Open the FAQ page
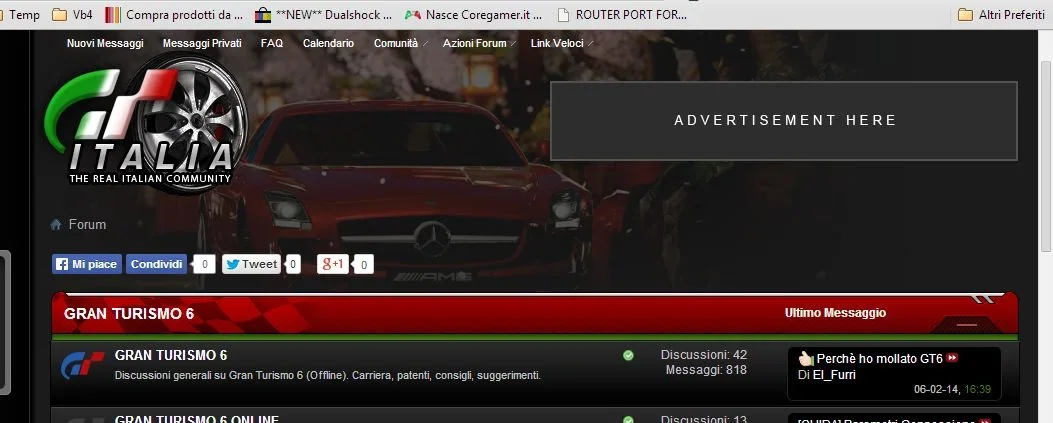 272,43
